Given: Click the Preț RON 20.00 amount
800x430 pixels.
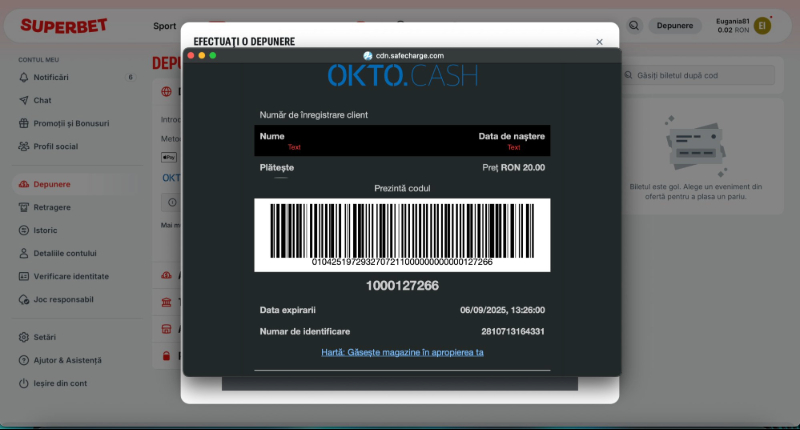Looking at the screenshot, I should (513, 167).
